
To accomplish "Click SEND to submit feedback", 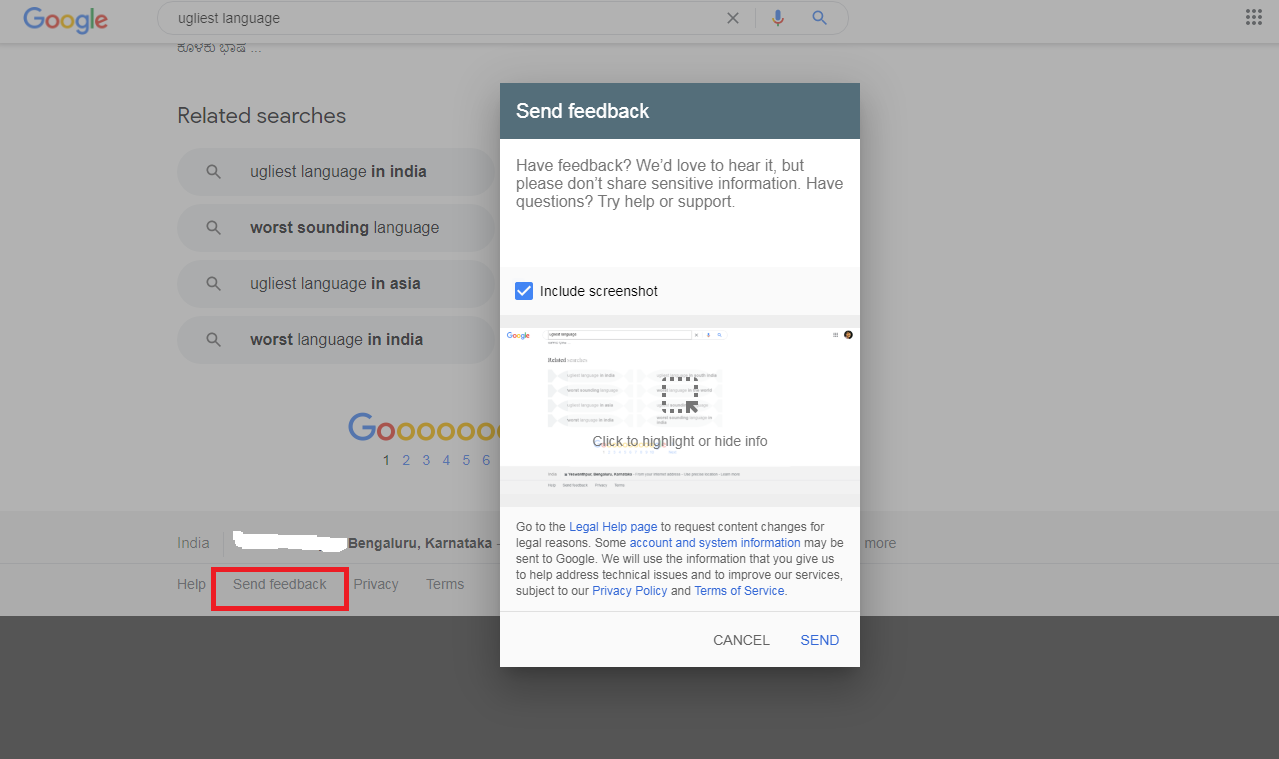I will tap(820, 640).
